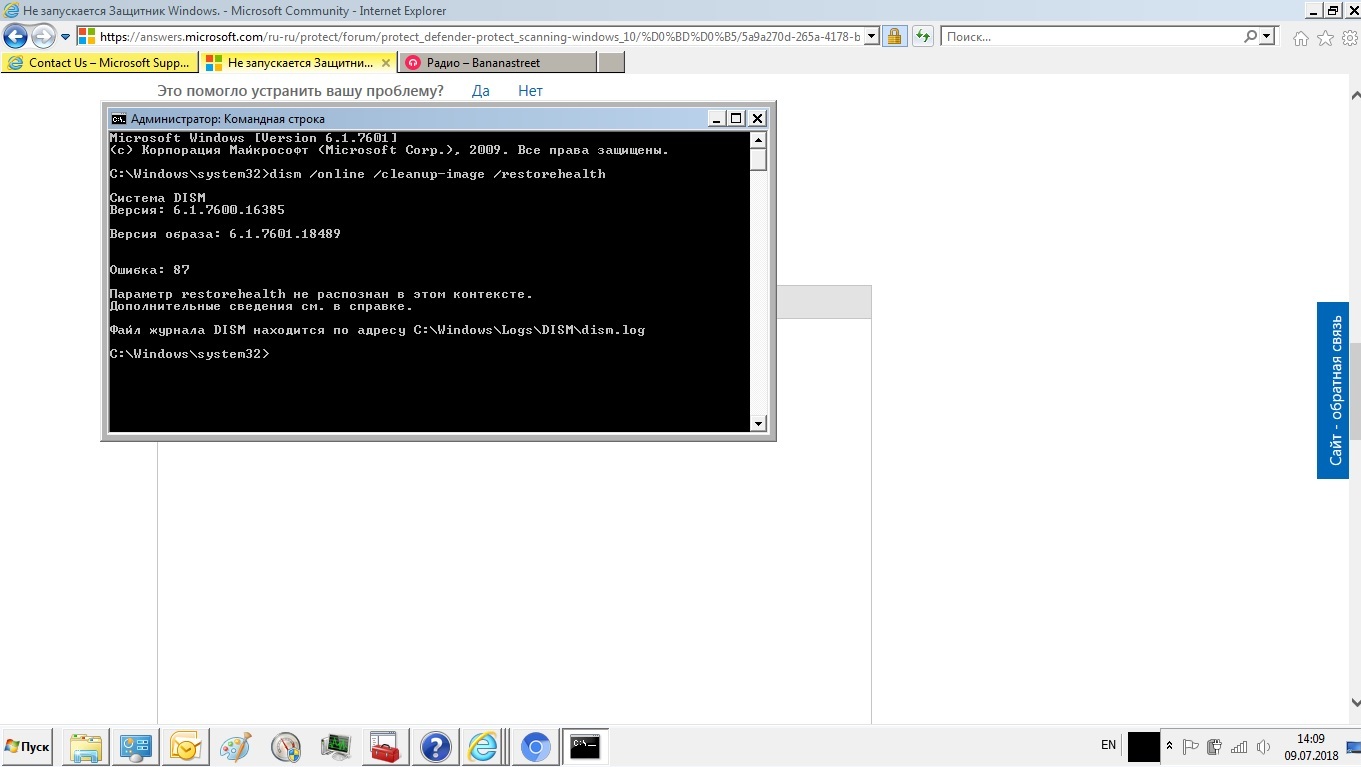Answer Нет to the helpful question

(530, 91)
